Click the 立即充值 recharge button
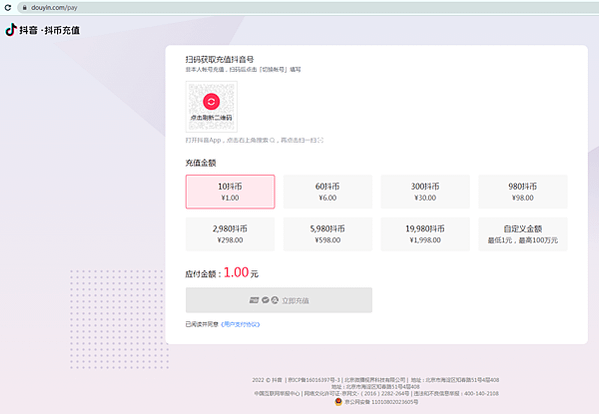The image size is (599, 414). coord(279,300)
